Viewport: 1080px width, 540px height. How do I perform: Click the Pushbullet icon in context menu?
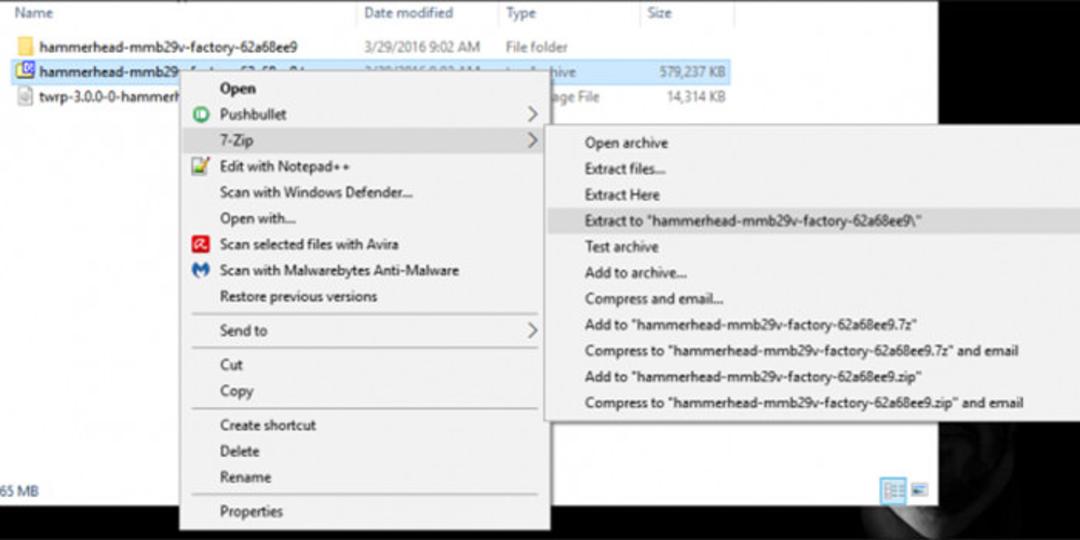[200, 114]
